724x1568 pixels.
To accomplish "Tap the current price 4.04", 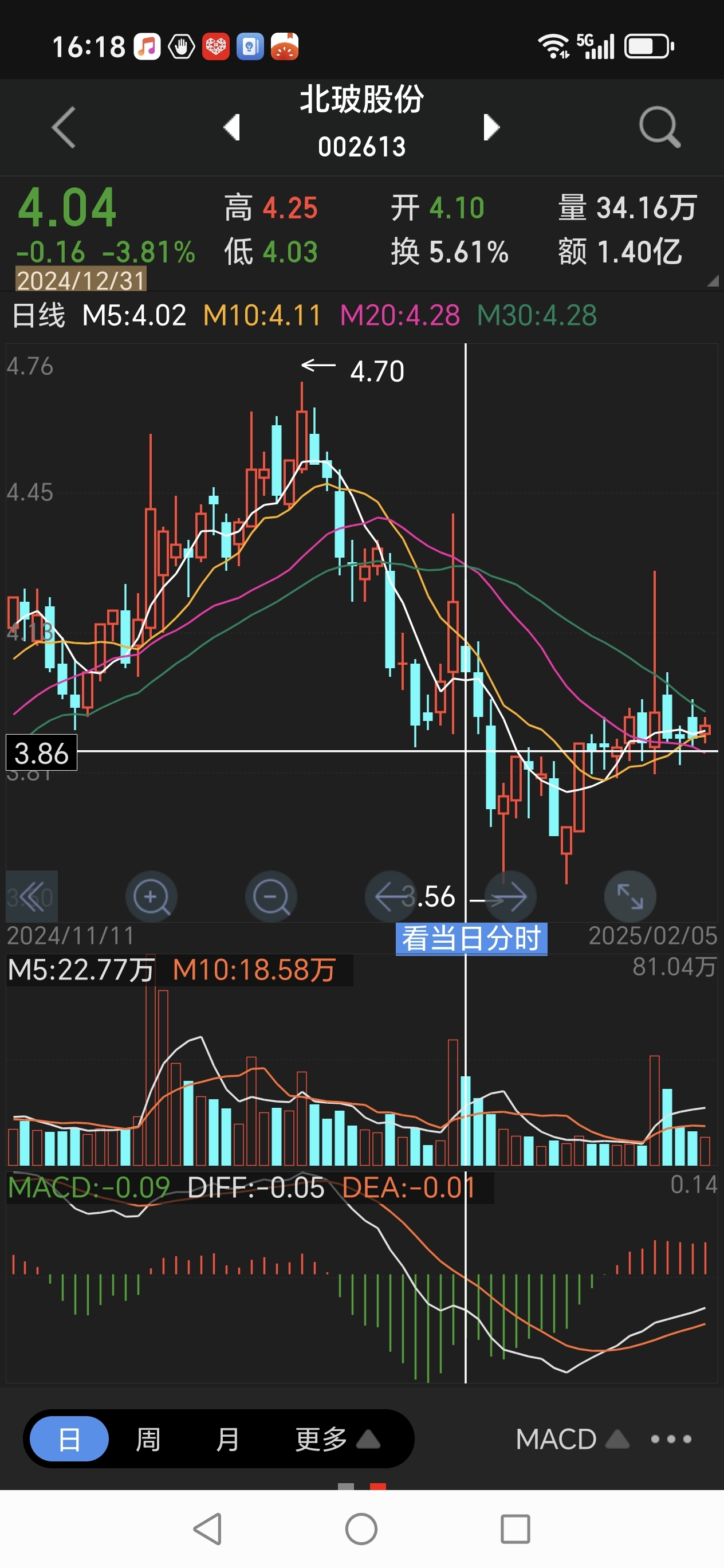I will point(67,207).
